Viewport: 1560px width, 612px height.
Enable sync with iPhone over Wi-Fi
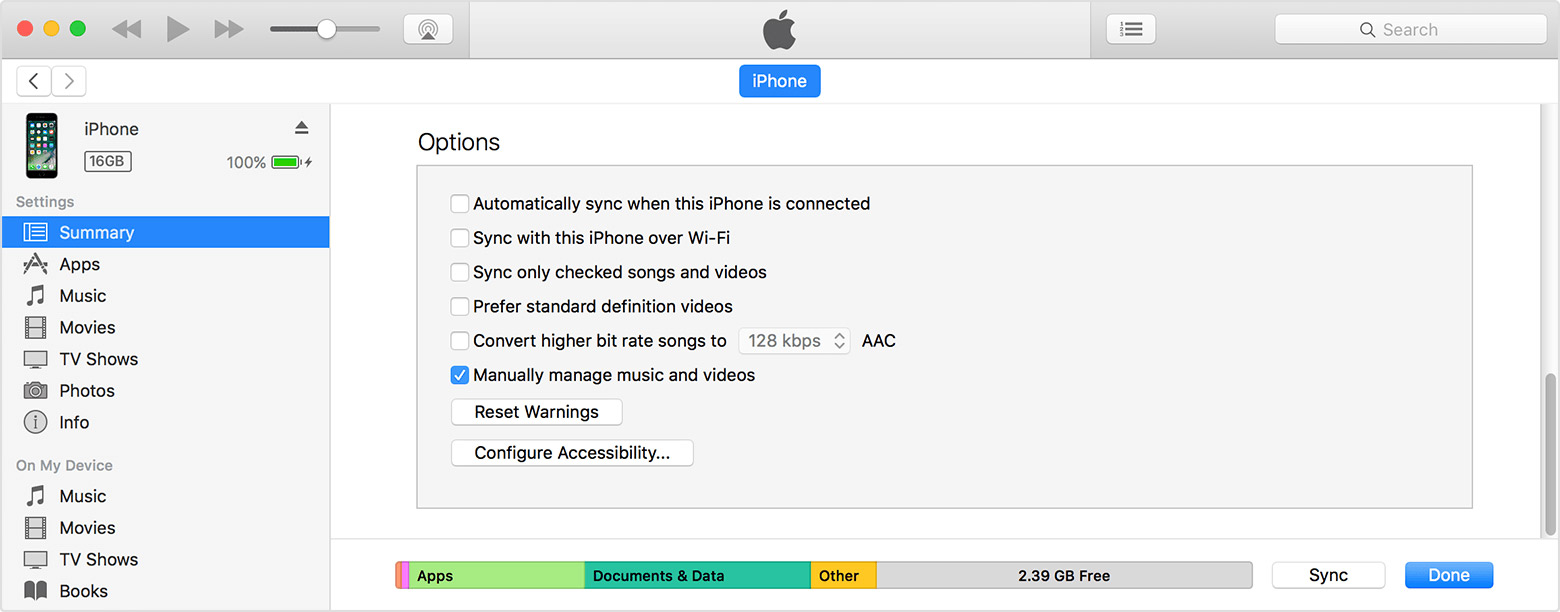460,238
